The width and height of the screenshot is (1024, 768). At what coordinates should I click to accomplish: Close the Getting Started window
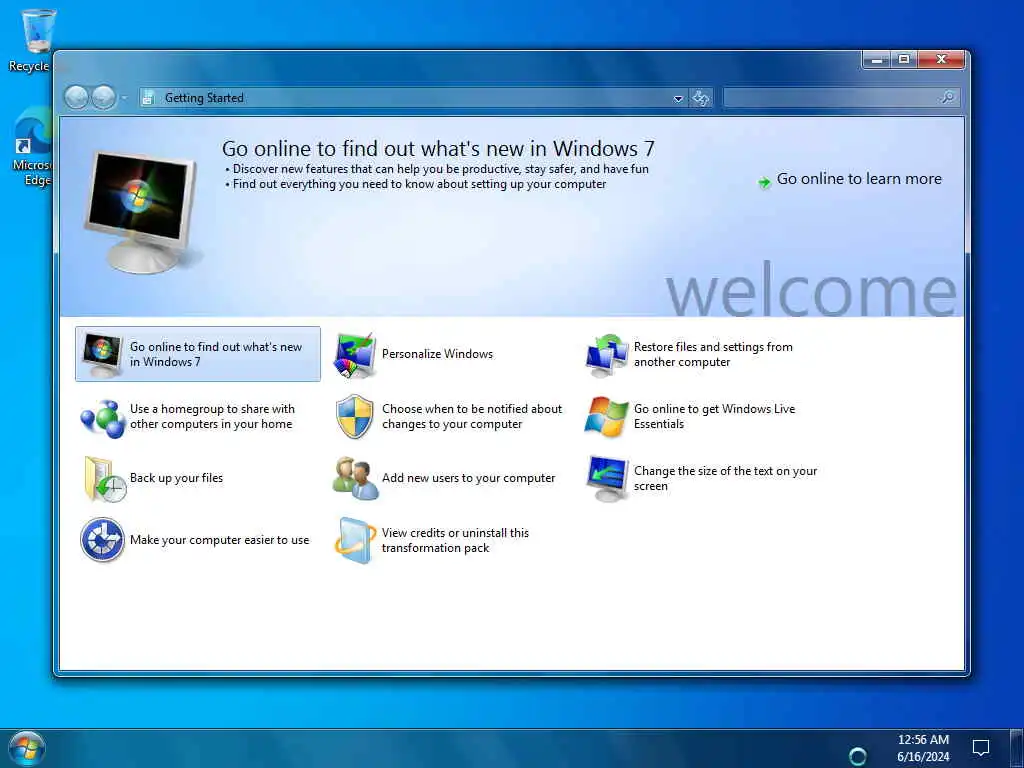coord(941,60)
